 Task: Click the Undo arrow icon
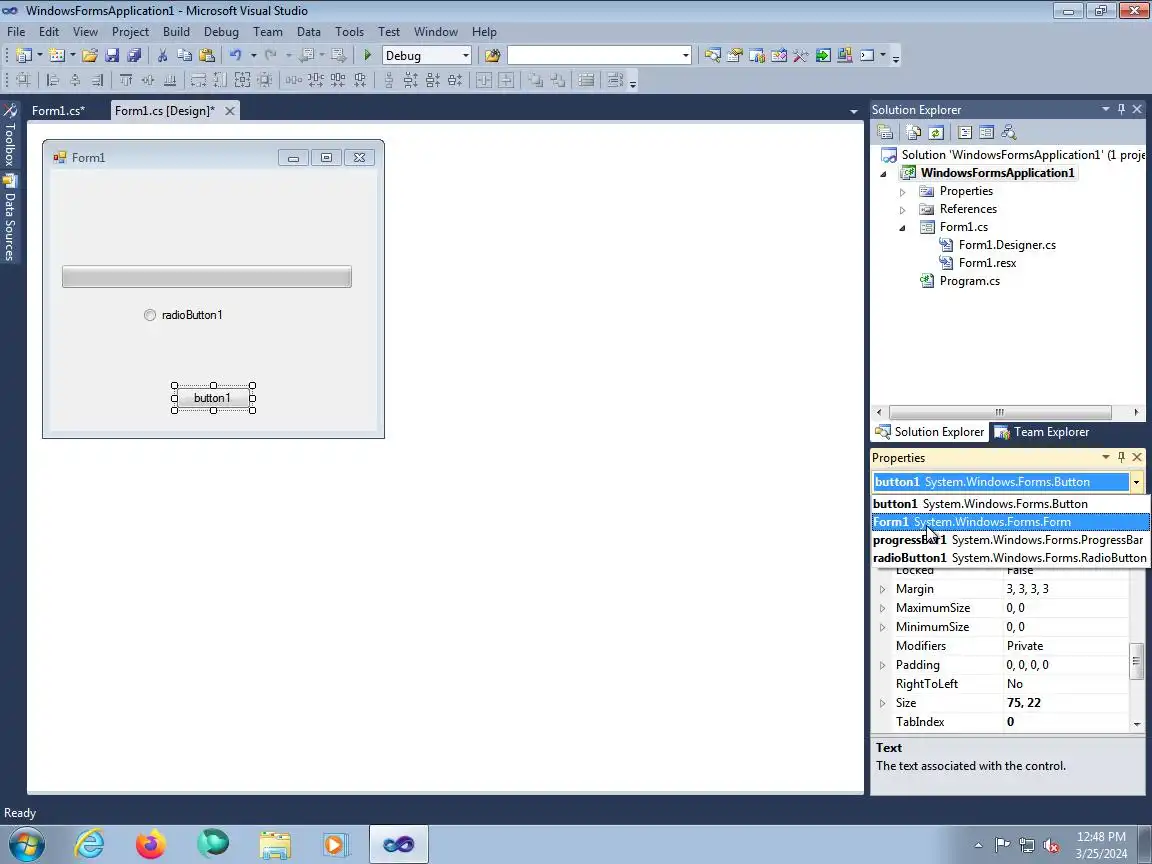point(235,55)
